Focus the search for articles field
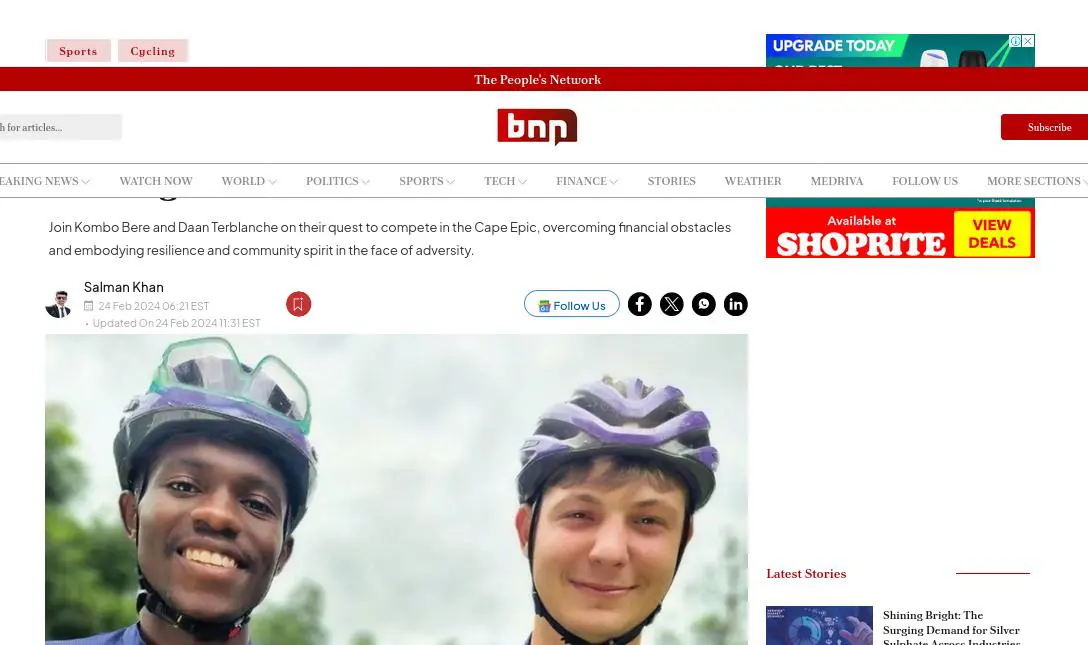1088x645 pixels. click(60, 127)
